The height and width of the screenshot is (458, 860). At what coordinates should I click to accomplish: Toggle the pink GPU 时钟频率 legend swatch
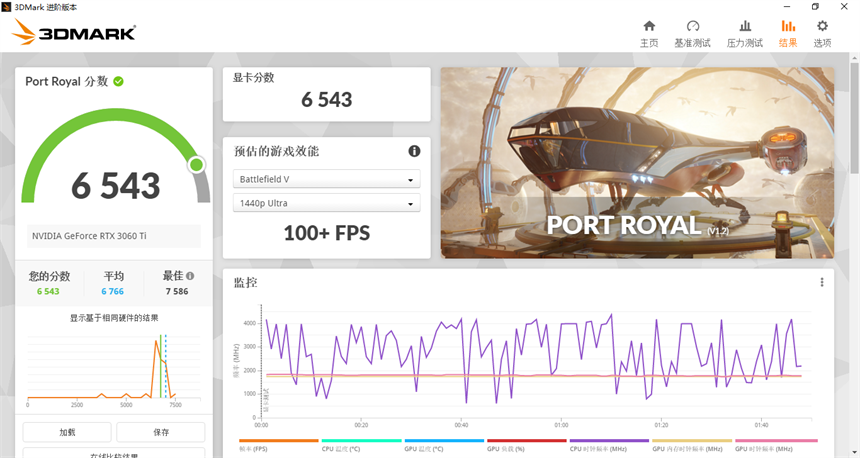tap(776, 440)
